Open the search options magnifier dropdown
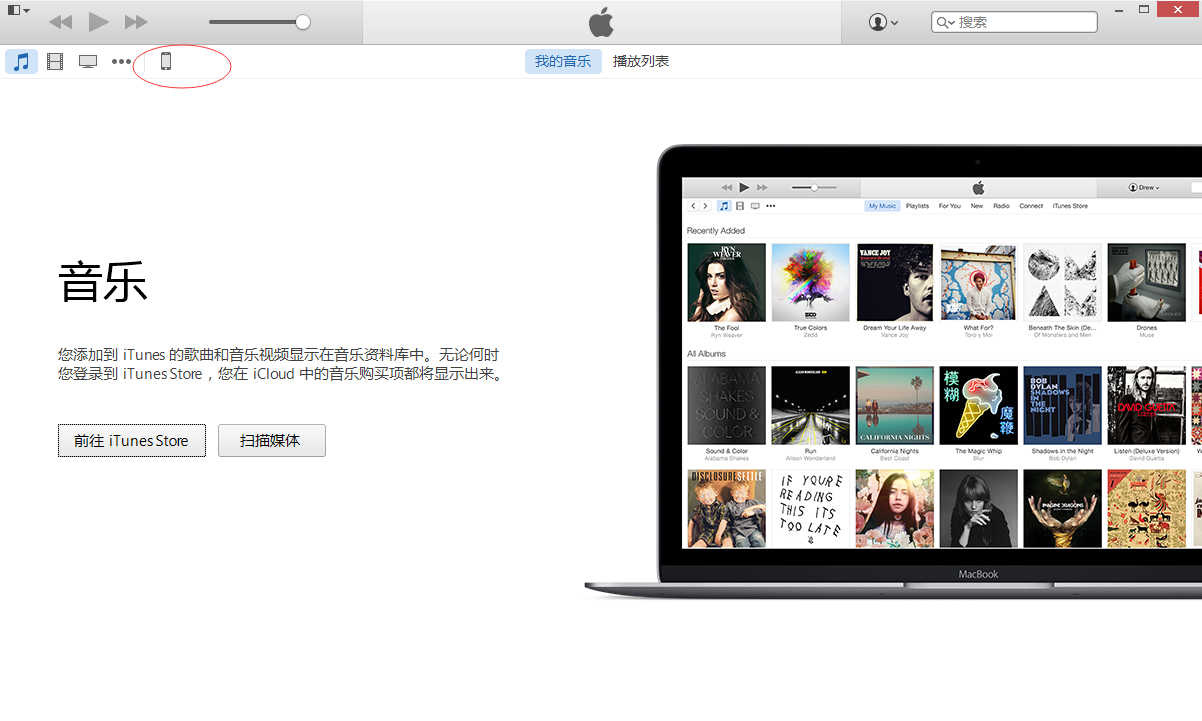The height and width of the screenshot is (721, 1202). click(x=945, y=21)
